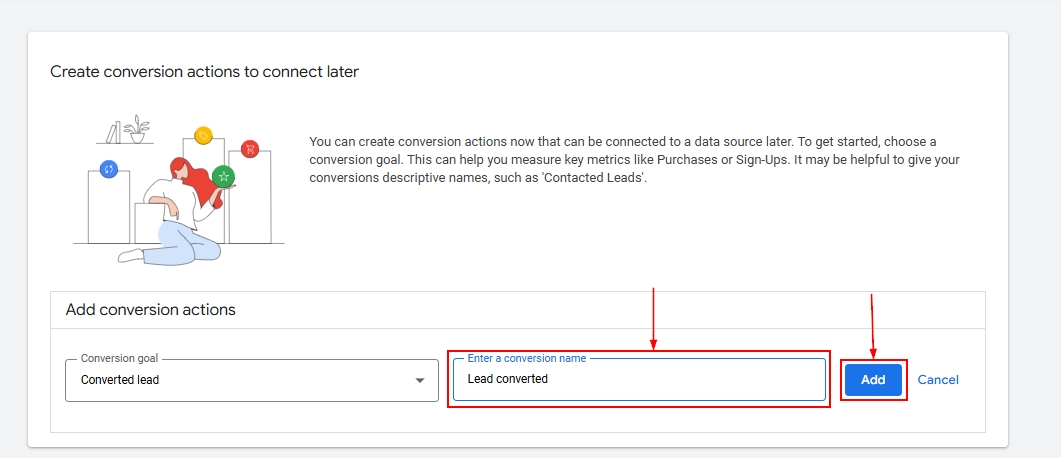Click the kneeling woman illustration
The width and height of the screenshot is (1061, 458).
[175, 215]
